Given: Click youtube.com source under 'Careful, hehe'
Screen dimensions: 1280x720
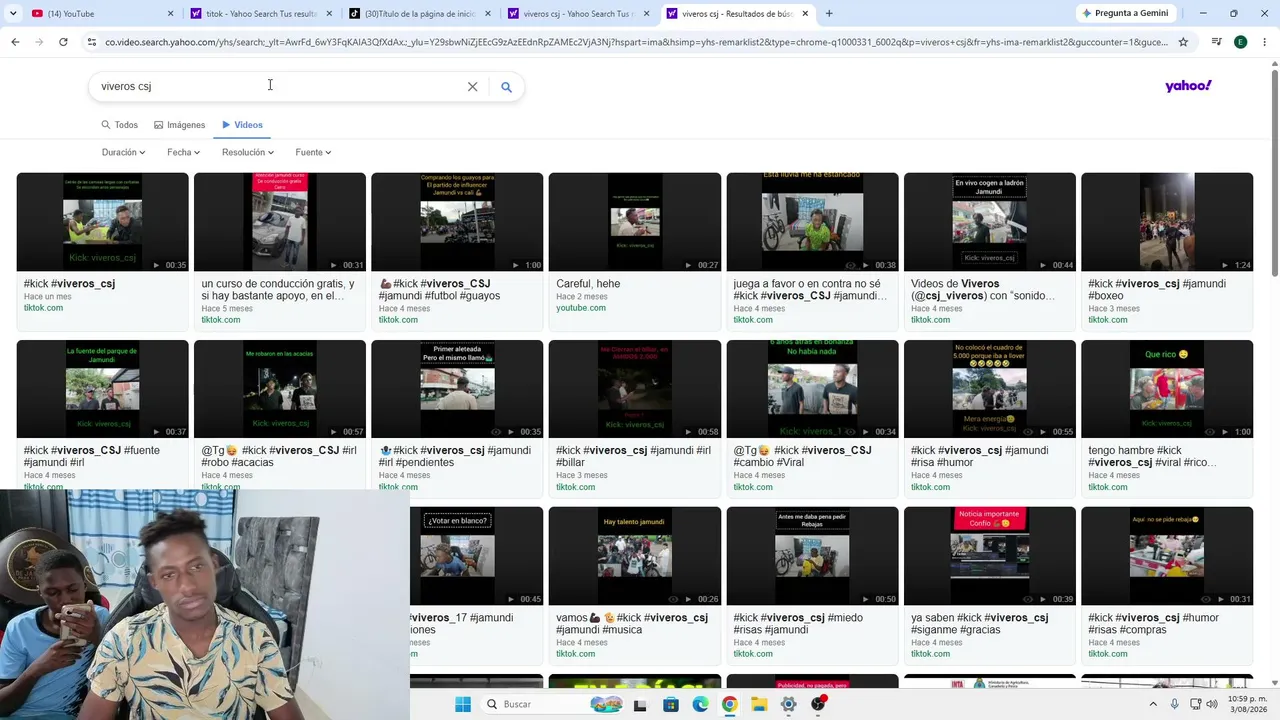Looking at the screenshot, I should coord(581,308).
